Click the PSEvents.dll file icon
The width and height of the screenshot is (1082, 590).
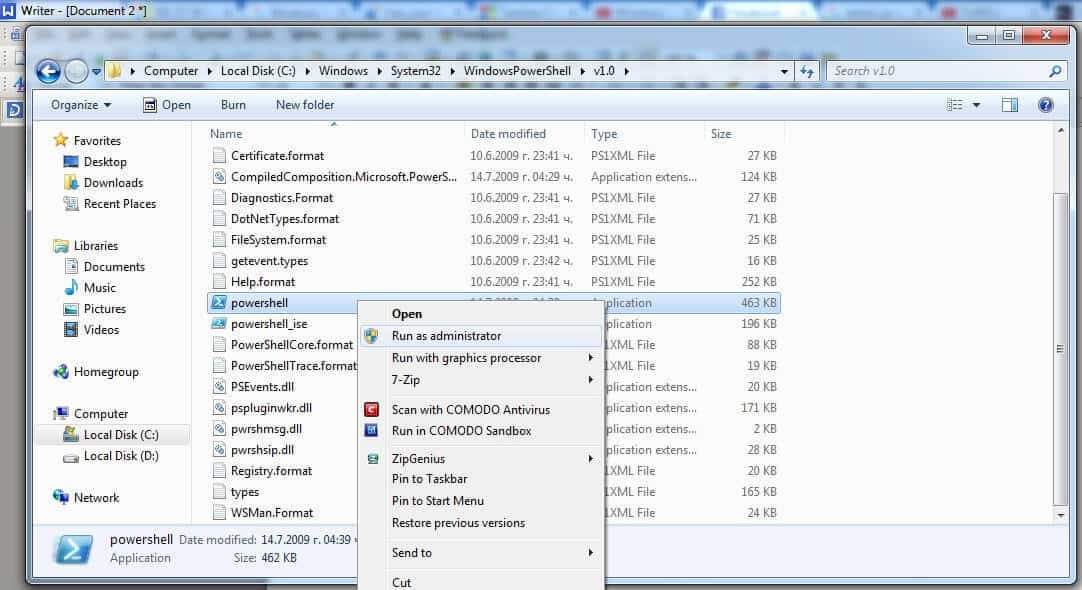coord(219,386)
